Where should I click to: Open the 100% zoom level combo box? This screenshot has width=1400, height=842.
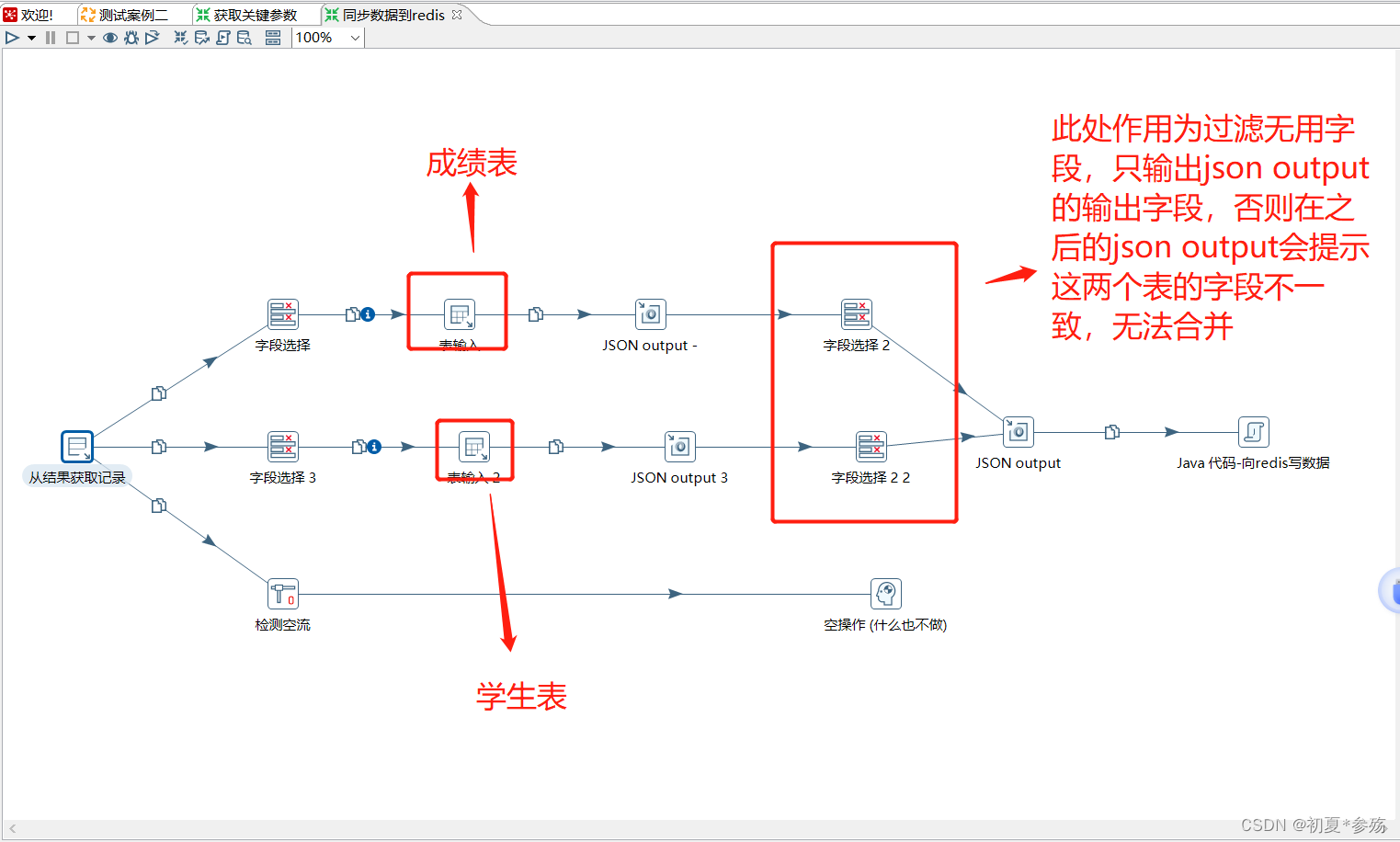point(328,38)
